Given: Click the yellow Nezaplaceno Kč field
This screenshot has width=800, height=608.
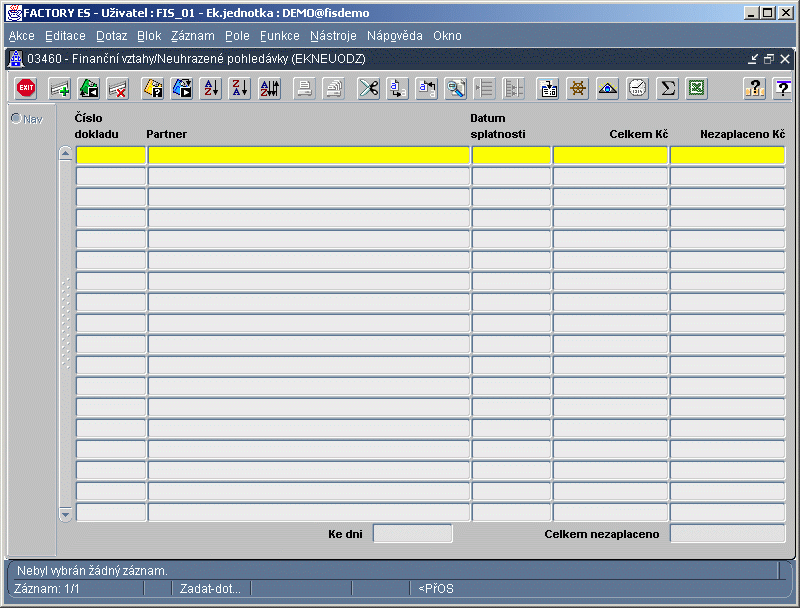Looking at the screenshot, I should pos(727,155).
